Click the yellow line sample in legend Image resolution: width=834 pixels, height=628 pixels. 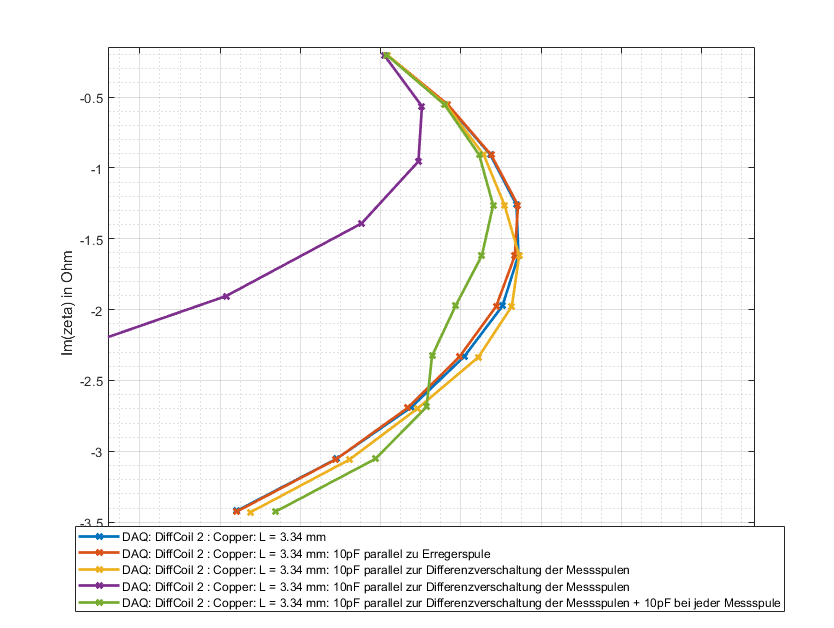tap(100, 569)
